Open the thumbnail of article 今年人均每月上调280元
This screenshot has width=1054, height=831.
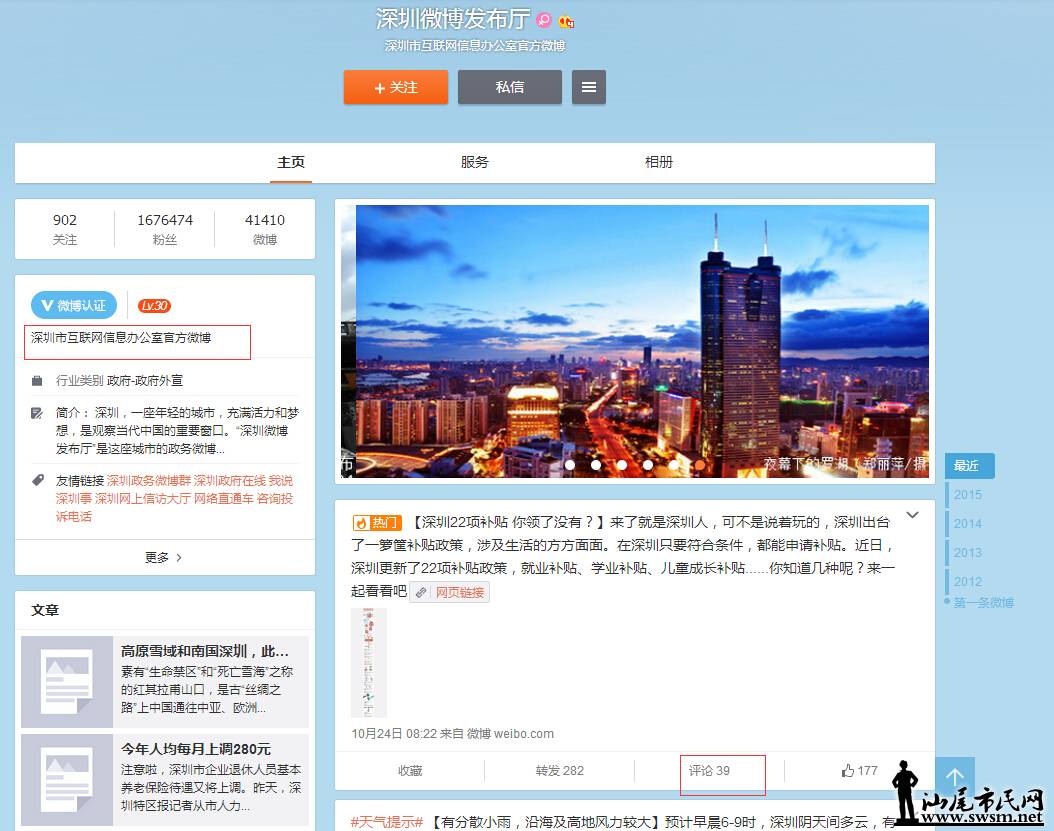click(67, 780)
